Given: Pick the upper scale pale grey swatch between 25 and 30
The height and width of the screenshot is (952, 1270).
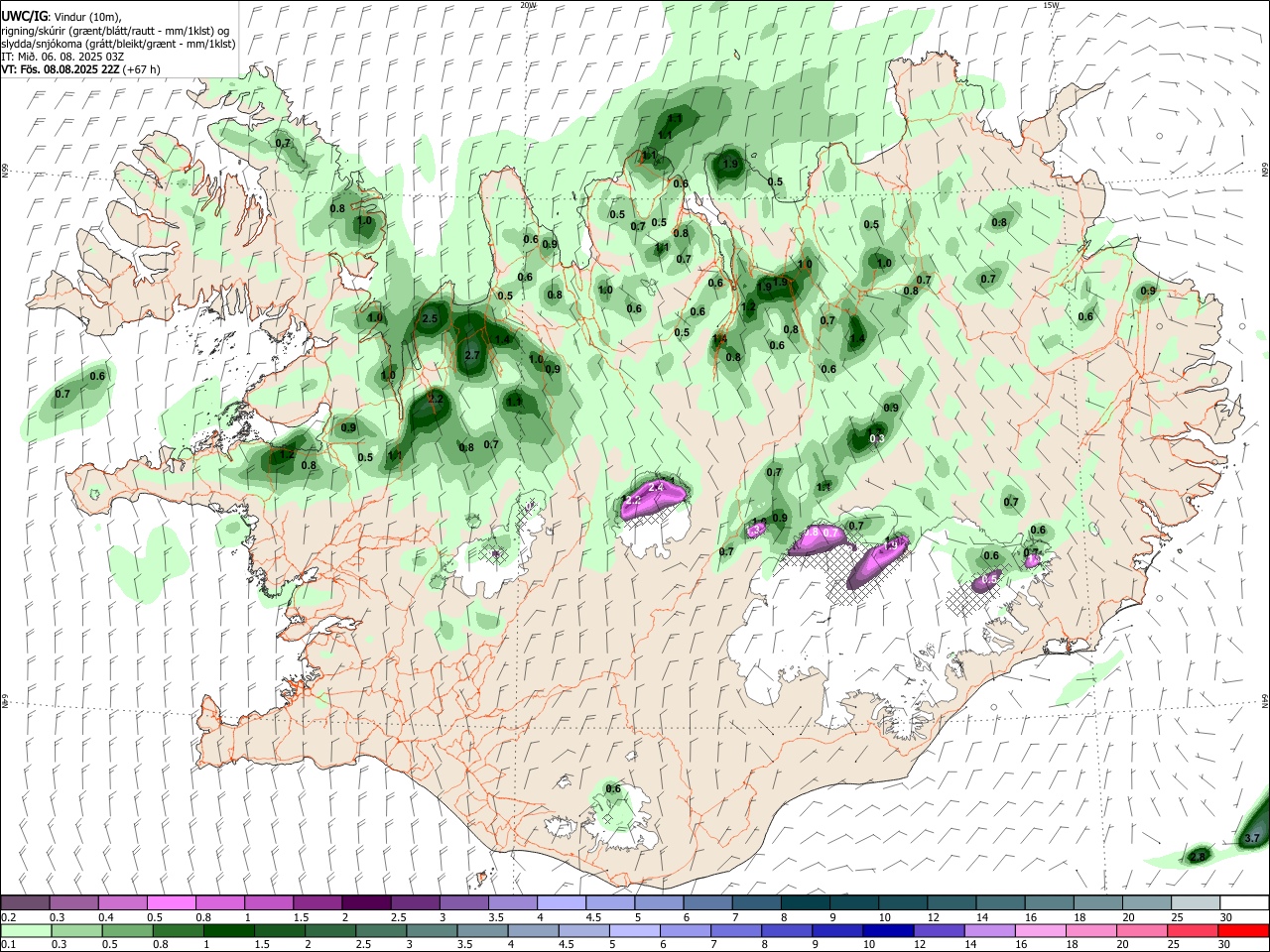Looking at the screenshot, I should point(1195,902).
